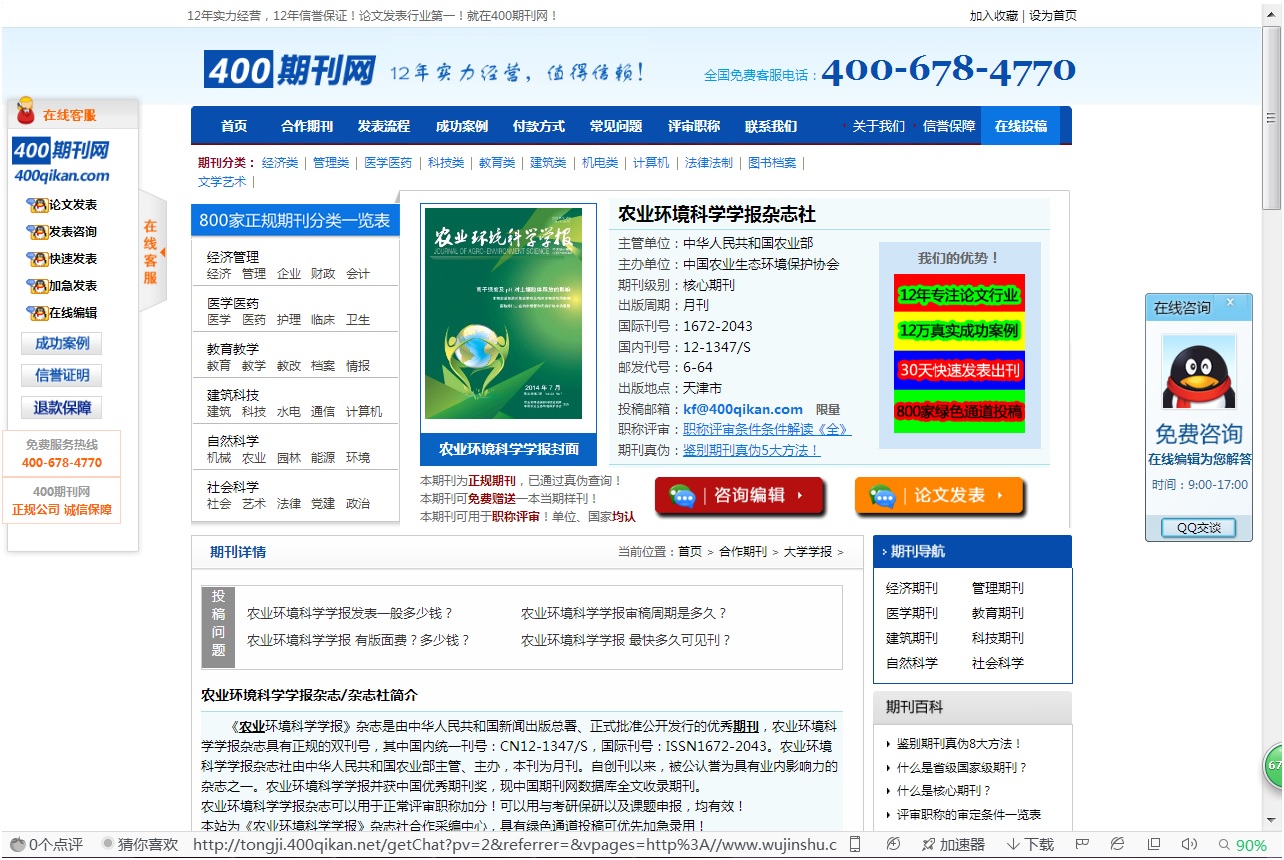
Task: Close the 在线咨询 popup with the x
Action: pos(1231,302)
